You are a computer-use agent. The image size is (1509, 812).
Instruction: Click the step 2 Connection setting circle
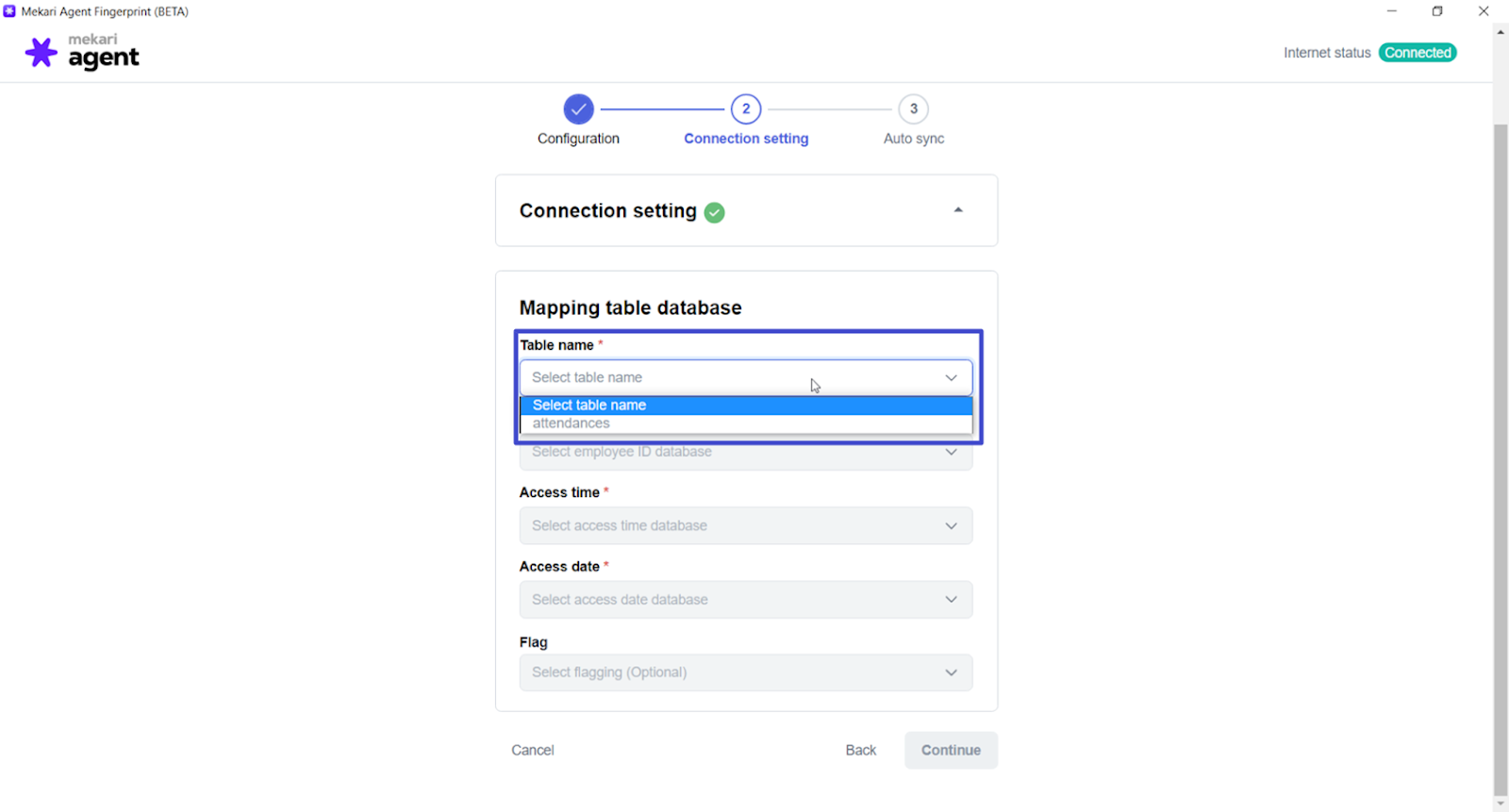click(x=746, y=109)
